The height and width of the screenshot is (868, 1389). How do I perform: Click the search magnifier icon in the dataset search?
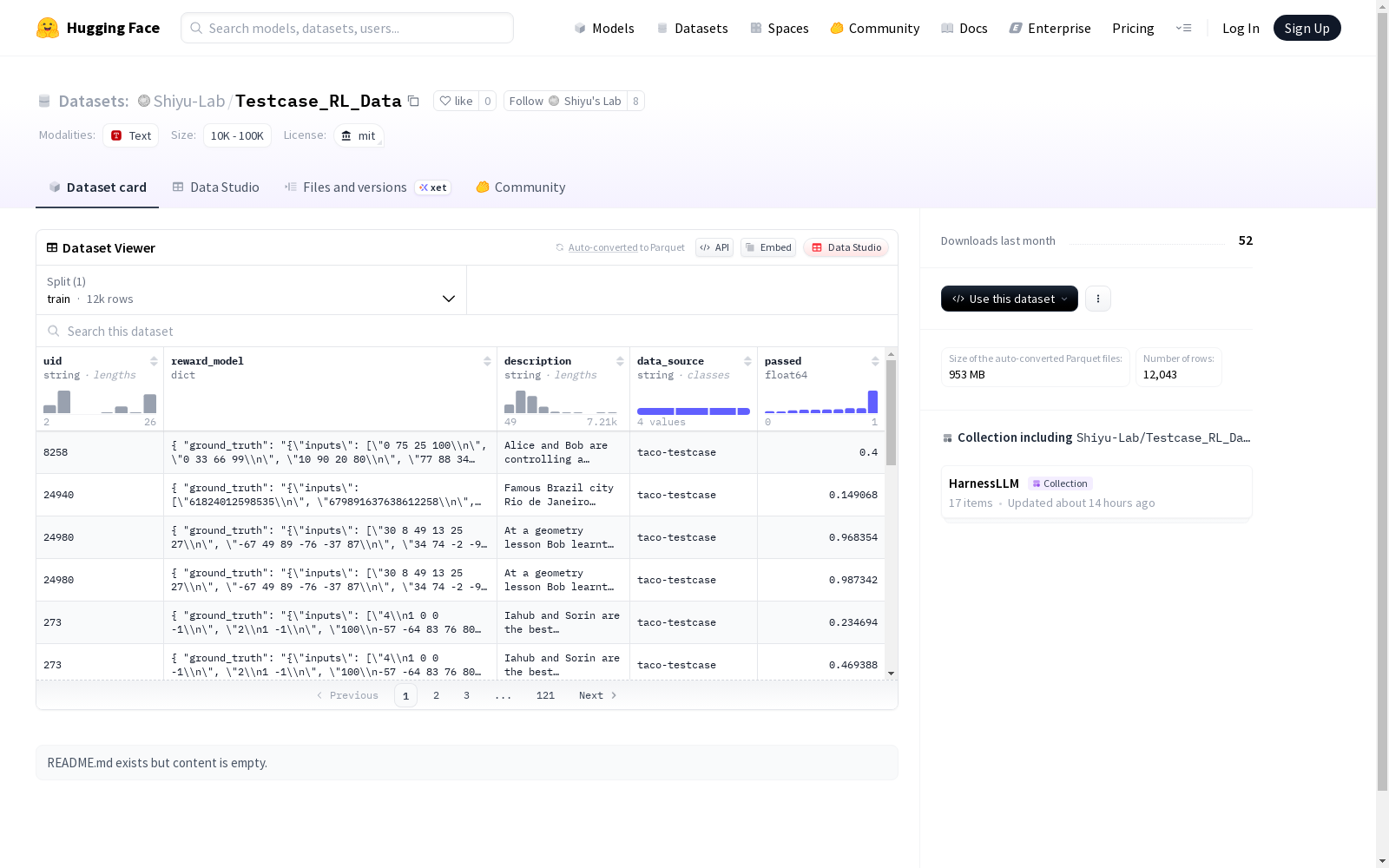(x=54, y=331)
